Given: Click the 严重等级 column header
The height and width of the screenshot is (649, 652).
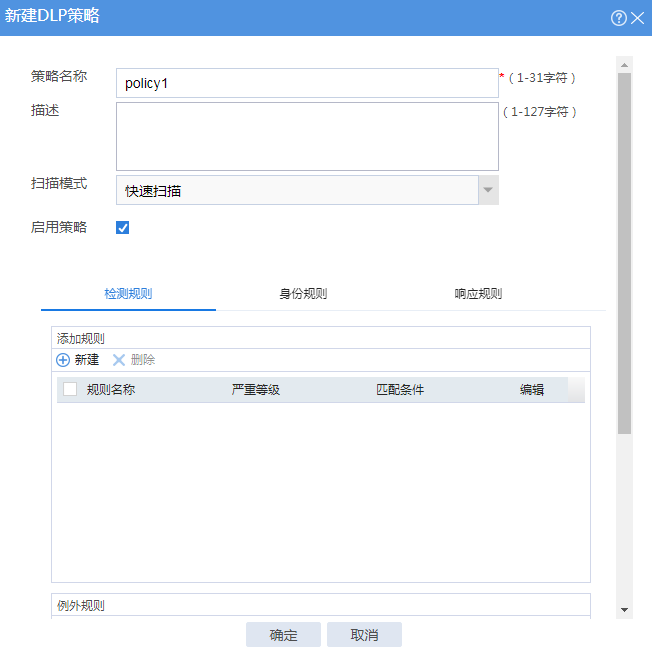Looking at the screenshot, I should pos(256,390).
